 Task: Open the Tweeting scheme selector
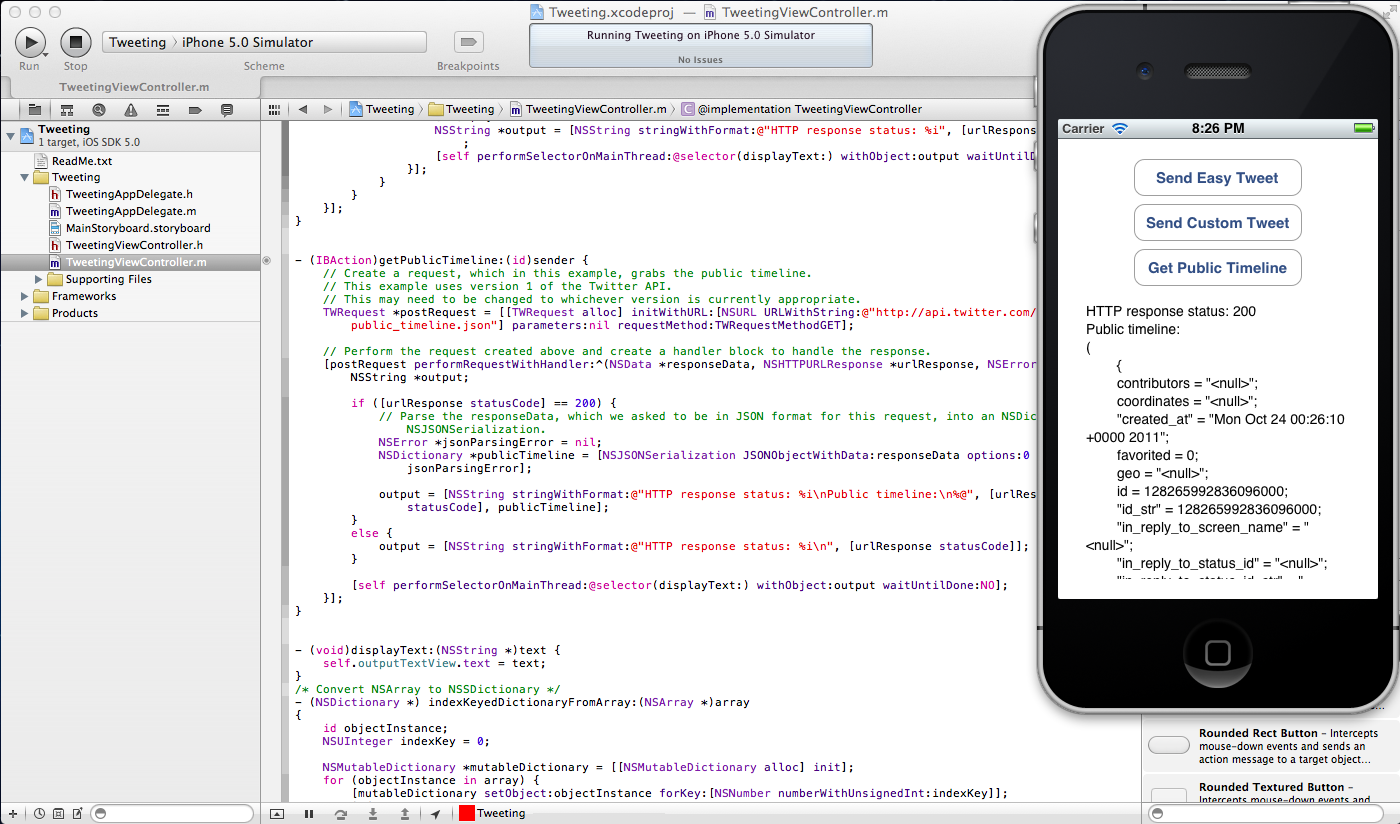coord(137,42)
